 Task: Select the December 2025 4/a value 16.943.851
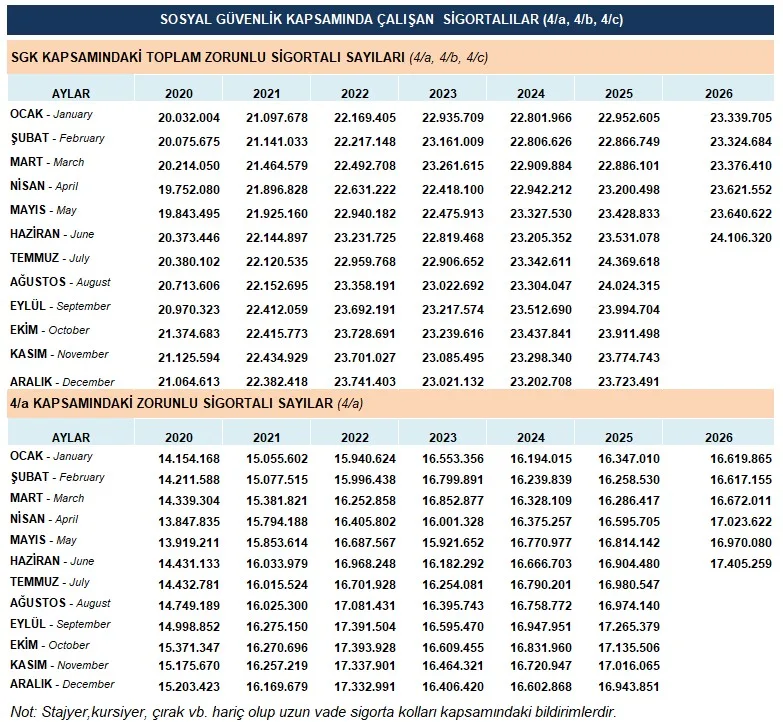click(629, 687)
